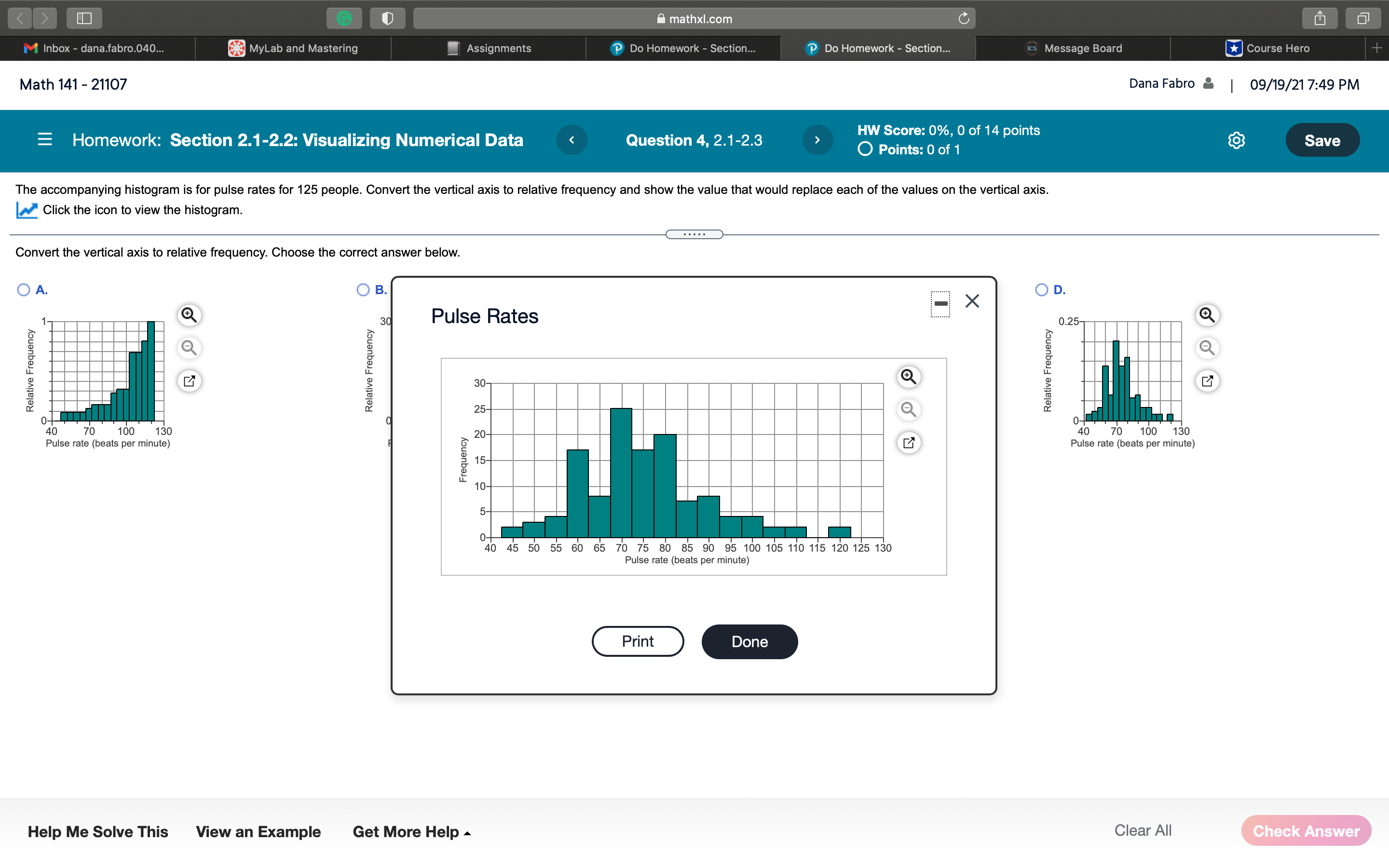Open Pulse Rates histogram in new window
Screen dimensions: 1389x868
(908, 443)
